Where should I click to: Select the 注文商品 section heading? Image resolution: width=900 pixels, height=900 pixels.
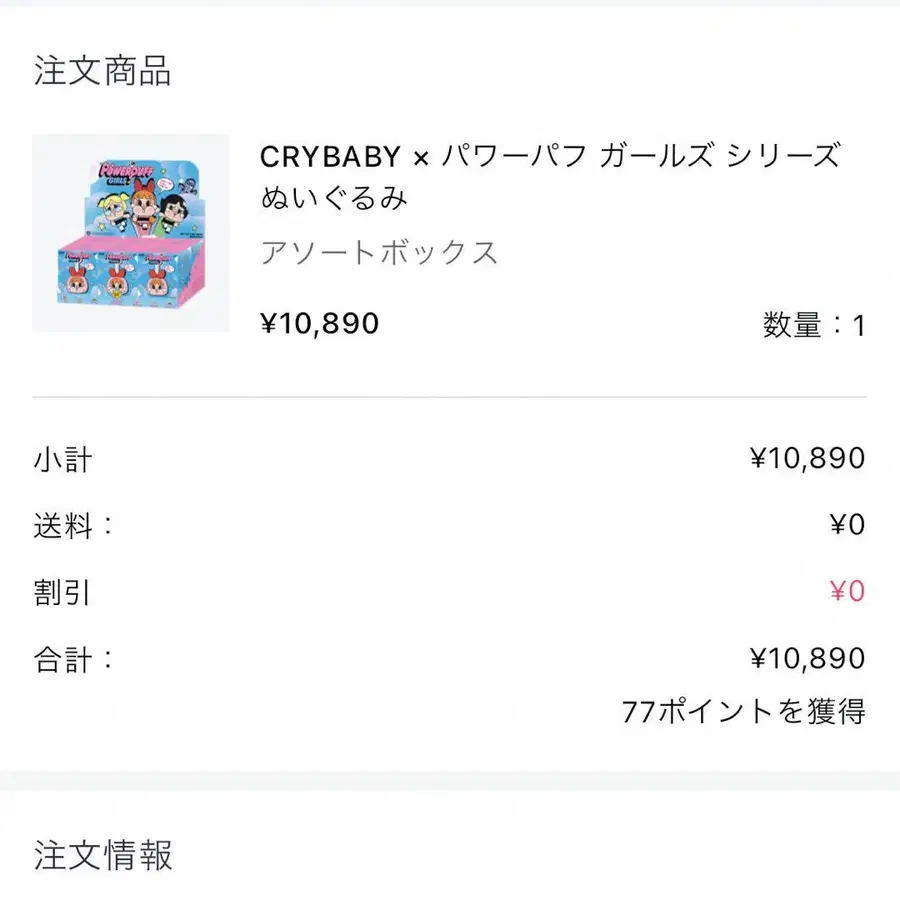(103, 71)
